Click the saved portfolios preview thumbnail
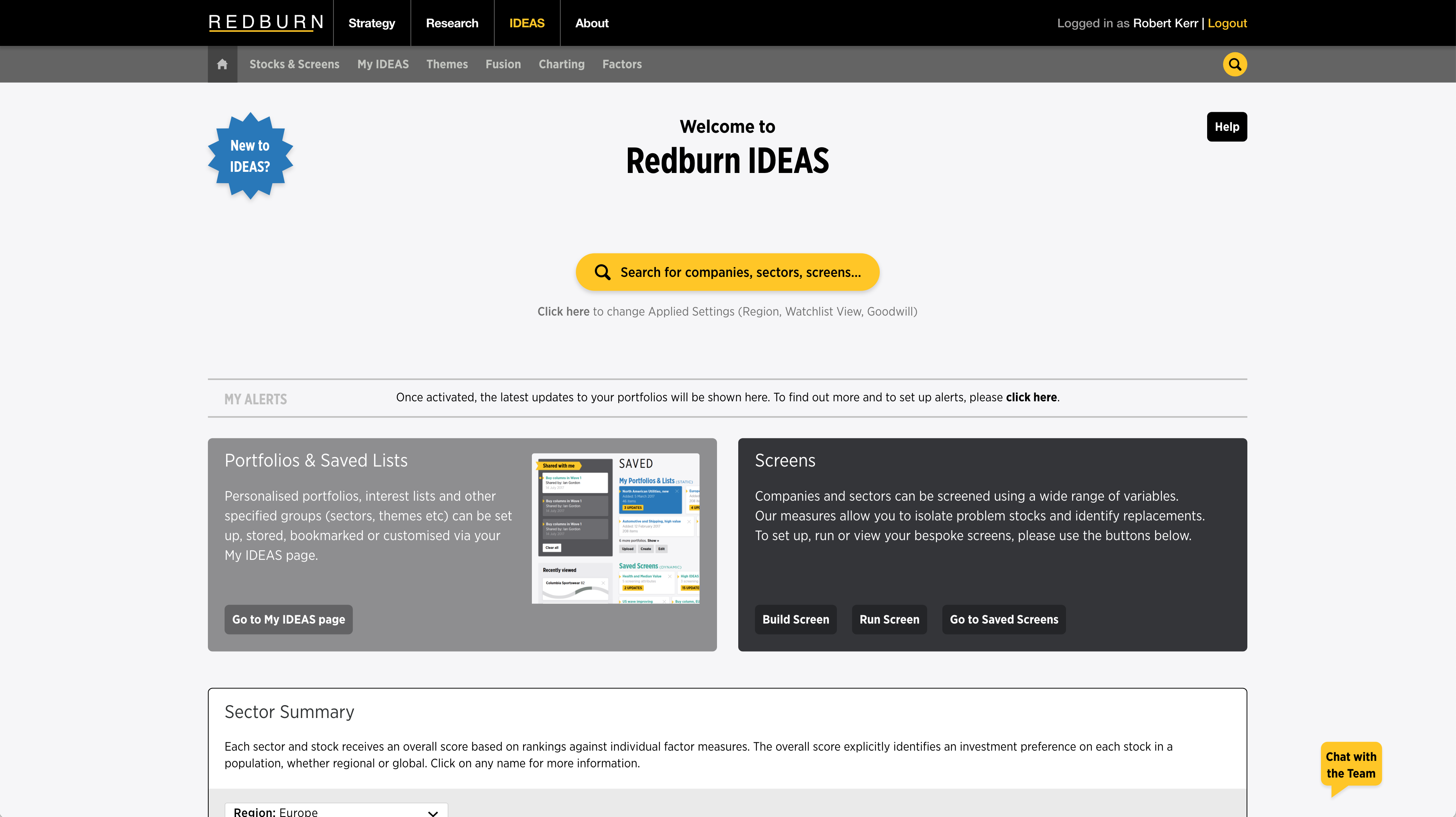The width and height of the screenshot is (1456, 817). (x=616, y=528)
